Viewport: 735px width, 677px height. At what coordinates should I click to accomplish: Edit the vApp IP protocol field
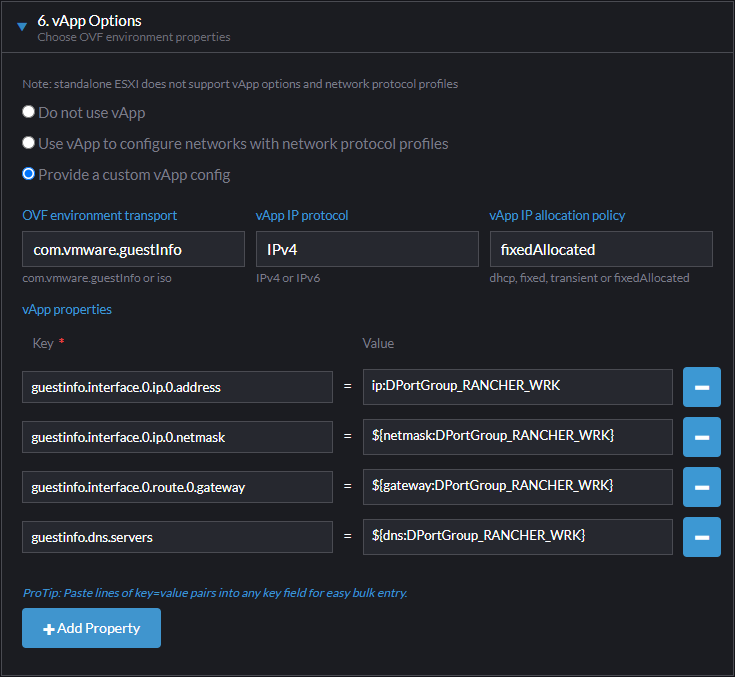tap(367, 249)
